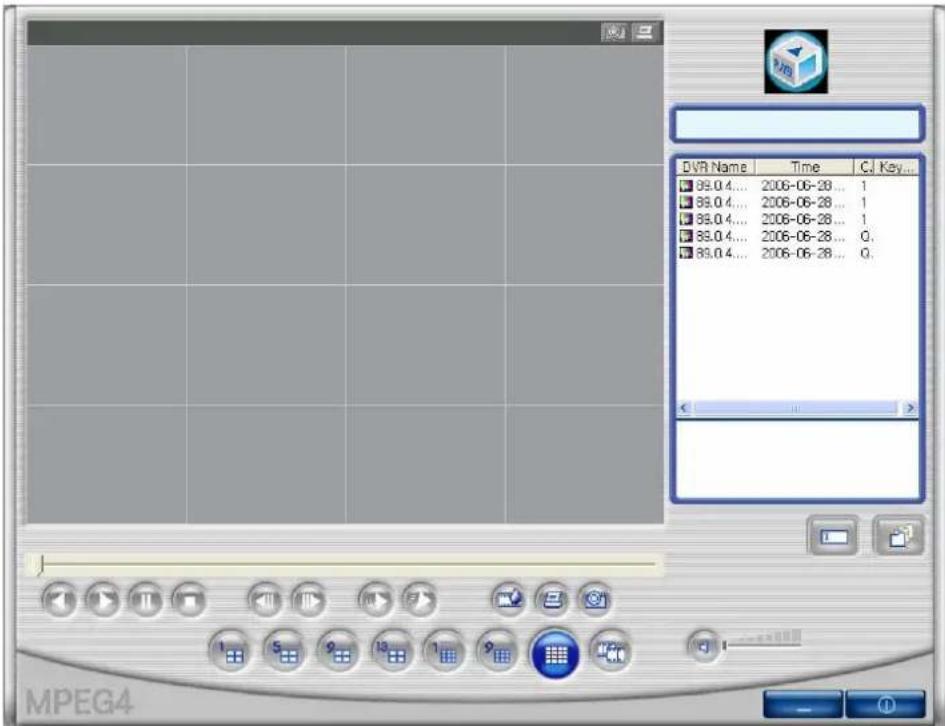This screenshot has height=726, width=945.
Task: Click the DVR cube logo
Action: [x=796, y=61]
